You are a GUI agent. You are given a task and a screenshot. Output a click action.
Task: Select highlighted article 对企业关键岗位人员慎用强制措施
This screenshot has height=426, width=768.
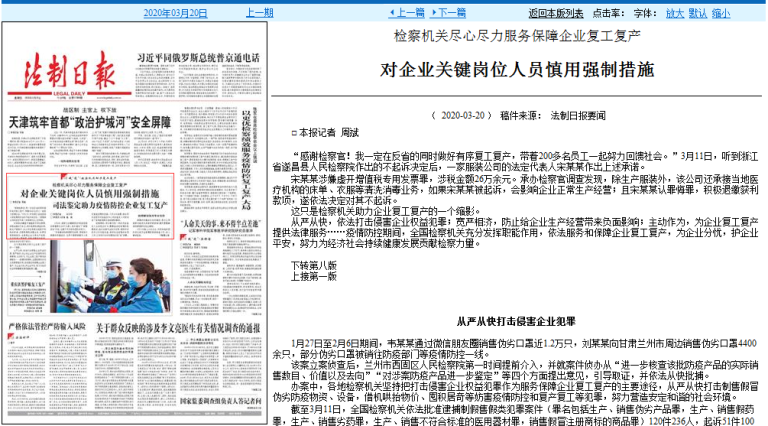(90, 193)
